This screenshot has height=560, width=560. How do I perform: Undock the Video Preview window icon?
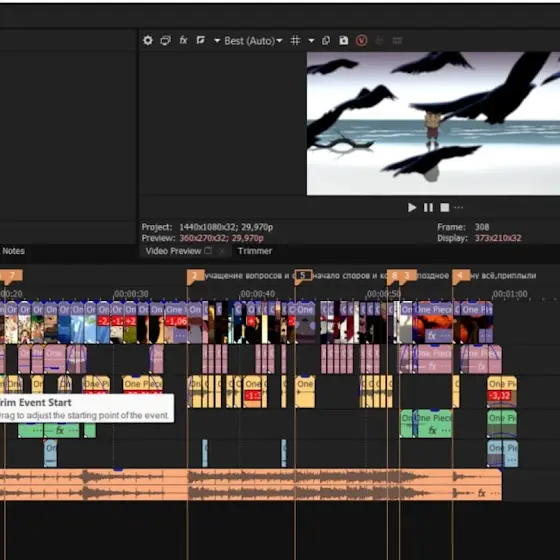click(x=208, y=251)
